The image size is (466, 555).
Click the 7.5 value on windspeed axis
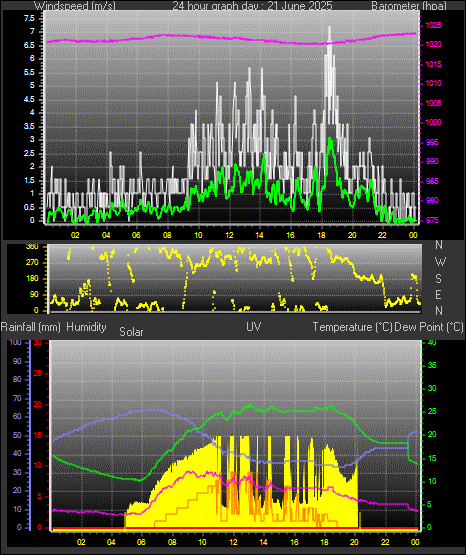pyautogui.click(x=29, y=18)
